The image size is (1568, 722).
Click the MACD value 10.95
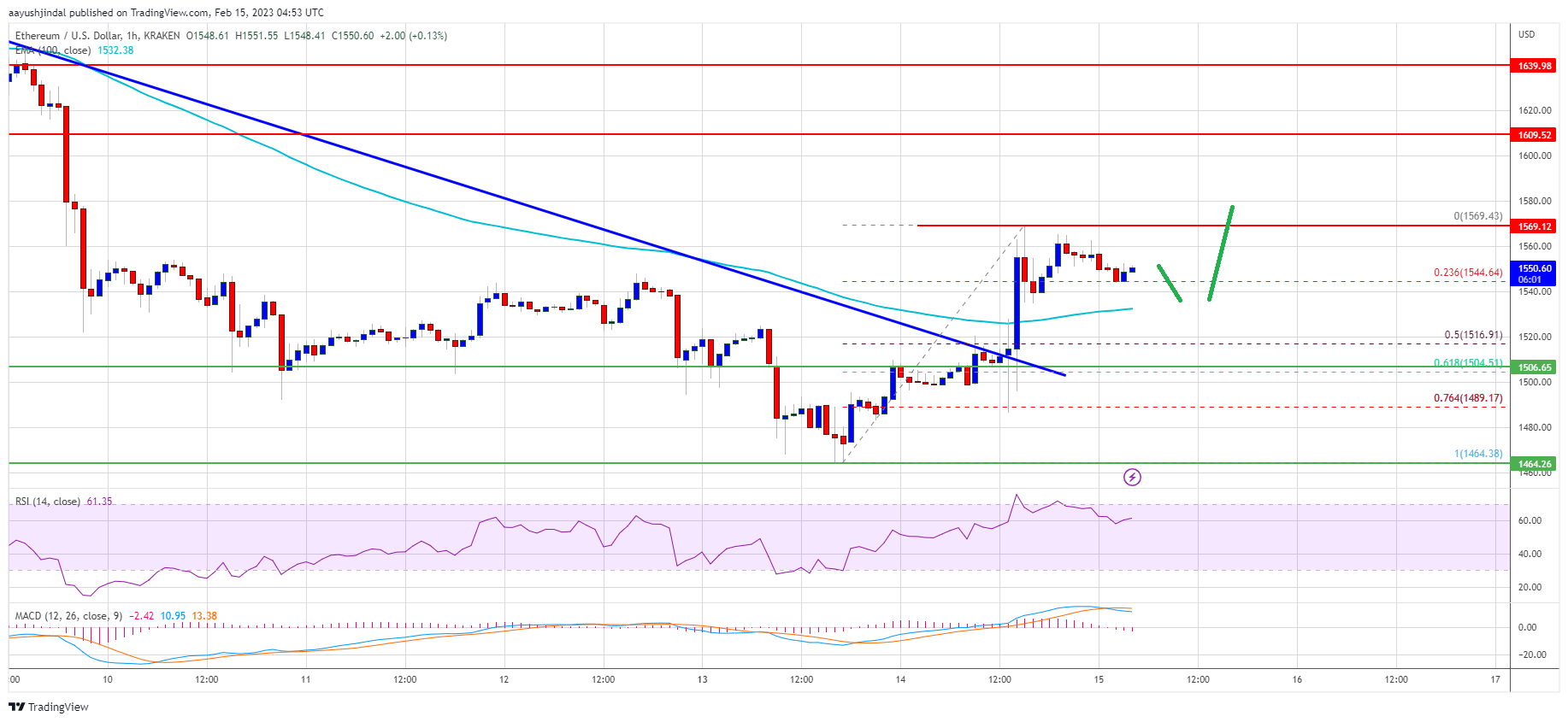pyautogui.click(x=173, y=616)
